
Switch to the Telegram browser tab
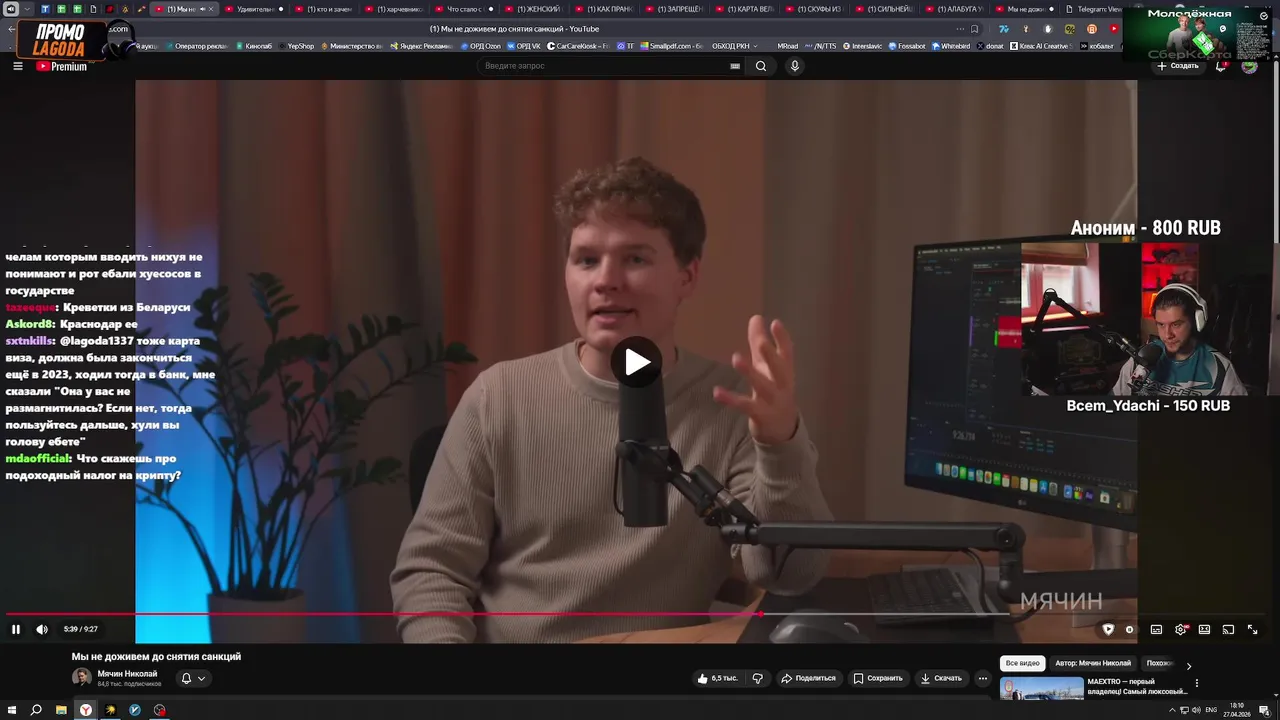click(1093, 9)
